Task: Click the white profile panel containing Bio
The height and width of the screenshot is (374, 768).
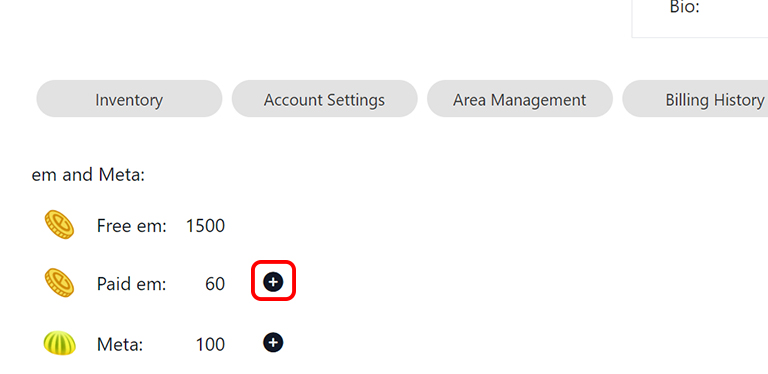Action: (700, 19)
